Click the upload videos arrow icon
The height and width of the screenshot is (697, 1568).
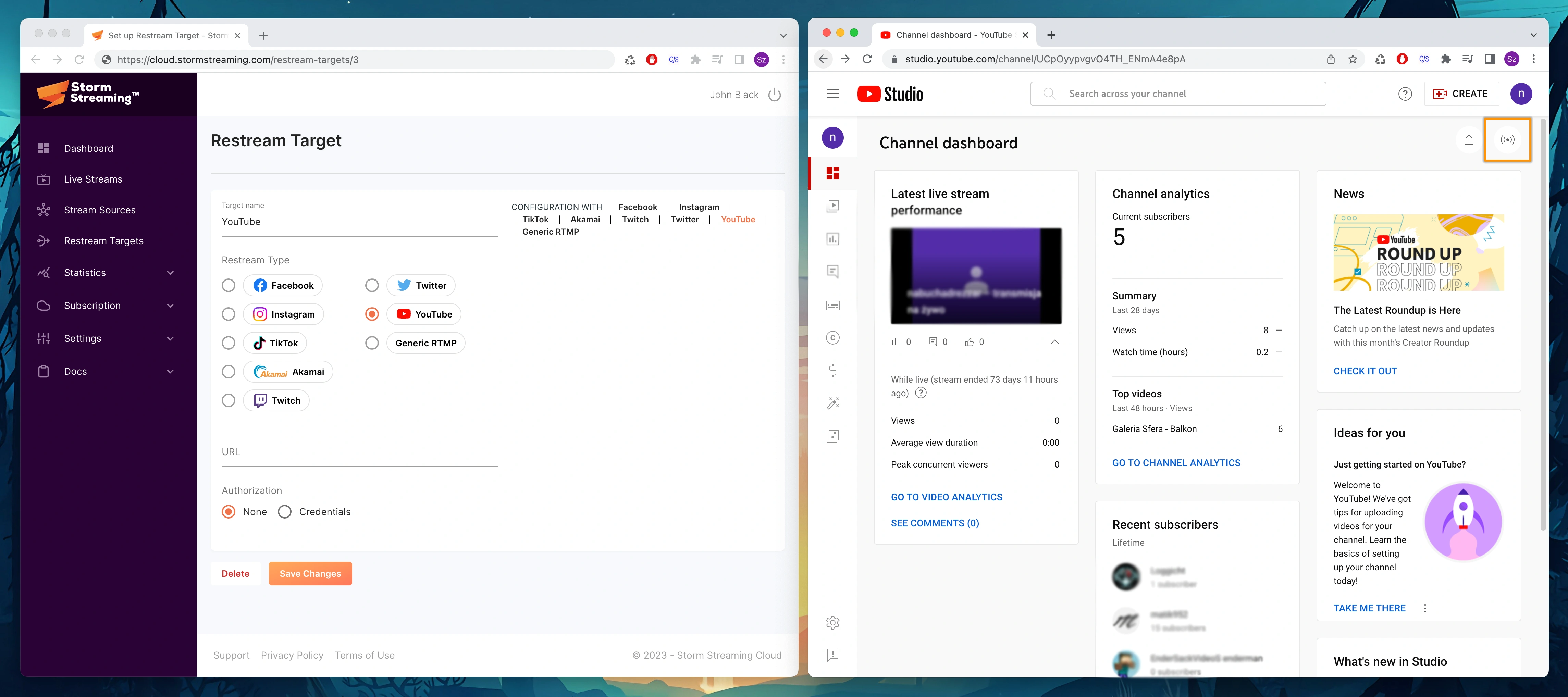click(x=1468, y=140)
